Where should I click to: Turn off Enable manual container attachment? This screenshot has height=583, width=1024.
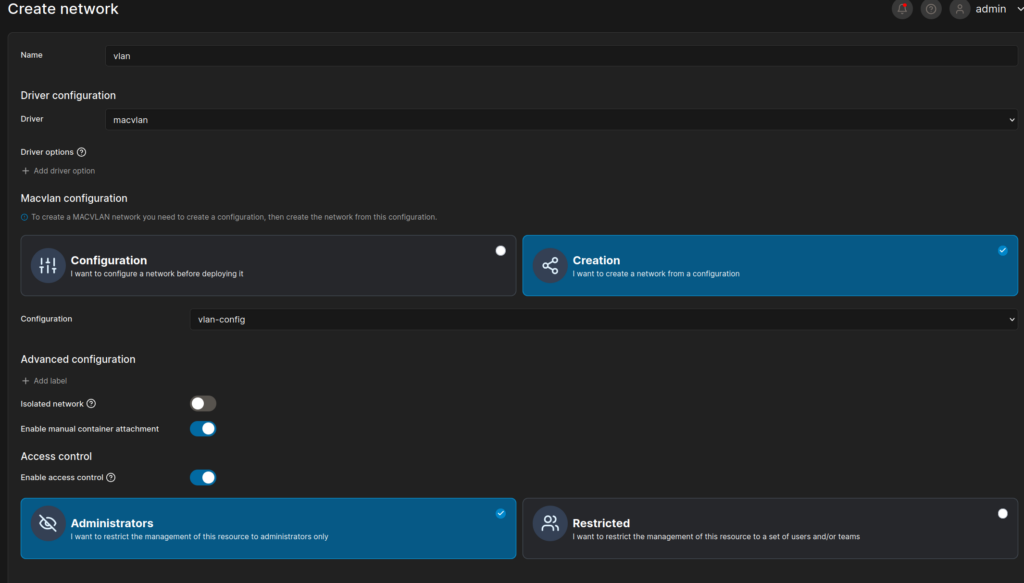click(203, 429)
